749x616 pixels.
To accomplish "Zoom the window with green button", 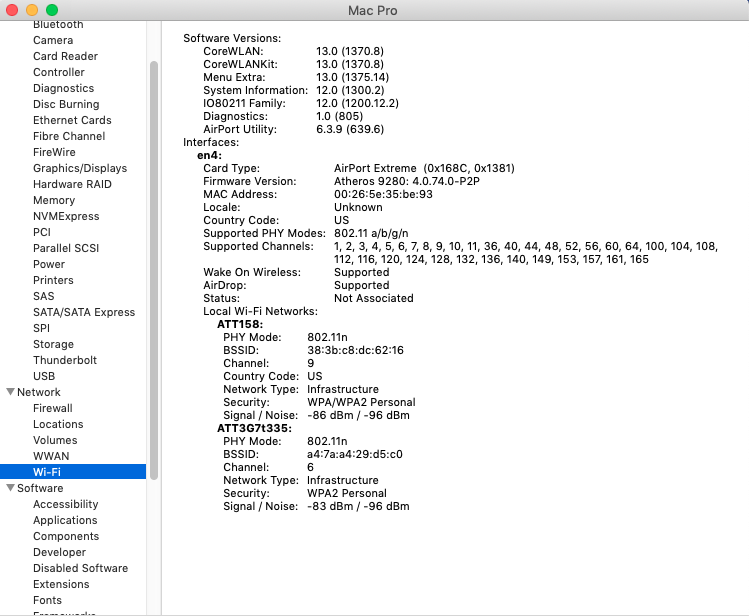I will pyautogui.click(x=52, y=10).
